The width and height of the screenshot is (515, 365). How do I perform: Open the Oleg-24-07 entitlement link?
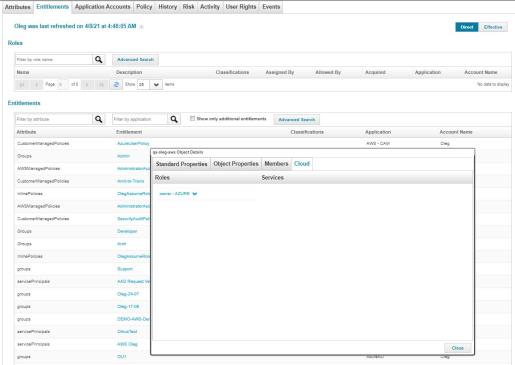click(128, 294)
